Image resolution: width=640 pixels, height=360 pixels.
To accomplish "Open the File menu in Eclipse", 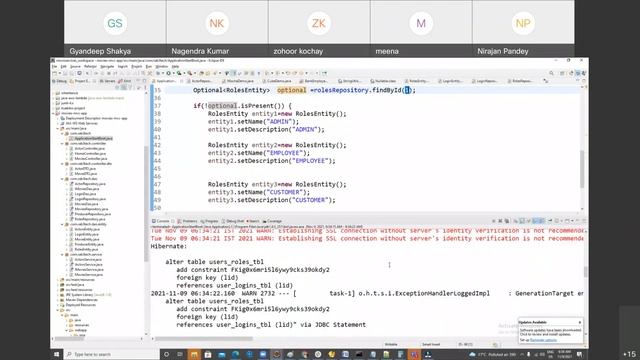I will (54, 67).
